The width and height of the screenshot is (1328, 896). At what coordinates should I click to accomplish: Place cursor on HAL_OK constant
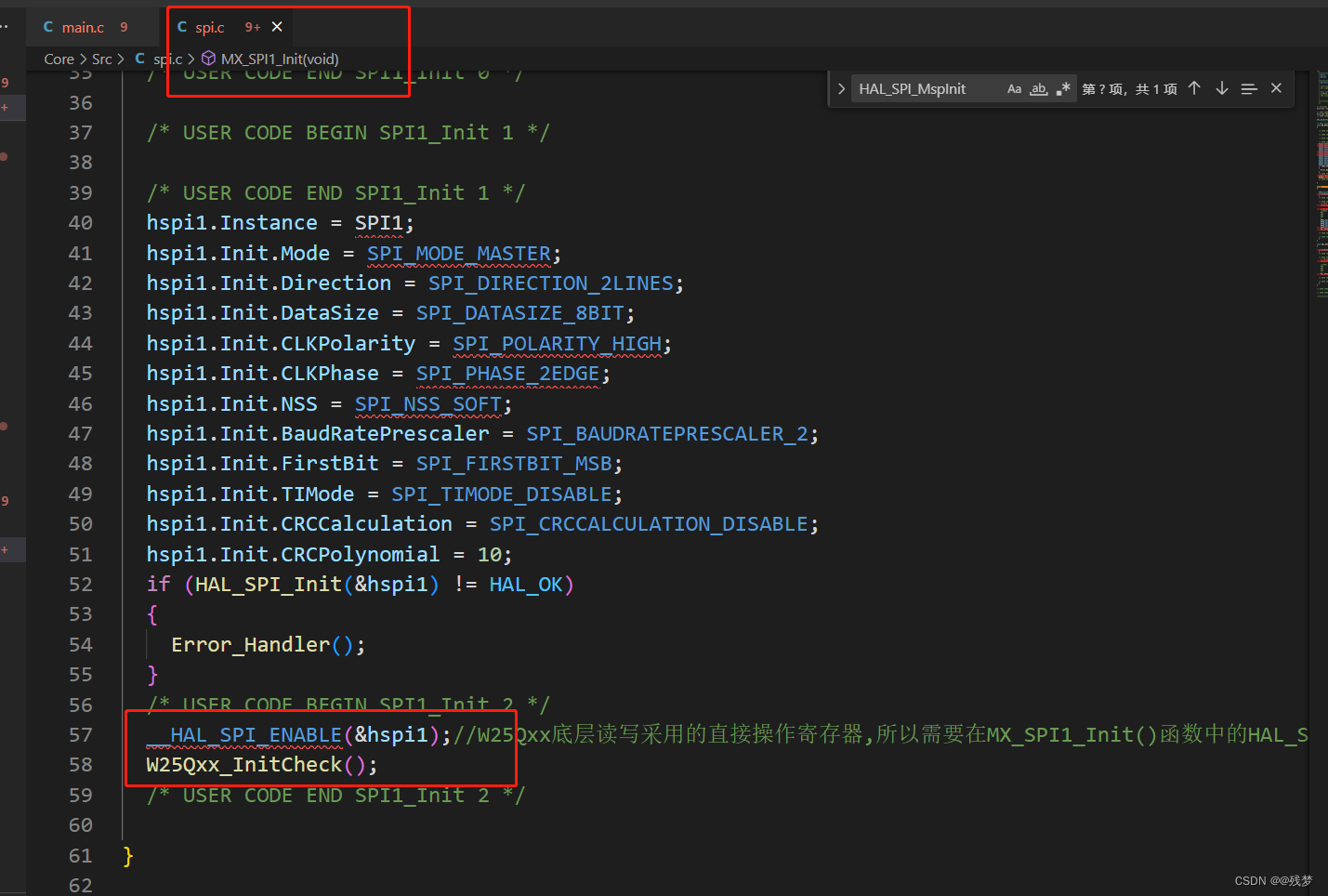pyautogui.click(x=526, y=585)
